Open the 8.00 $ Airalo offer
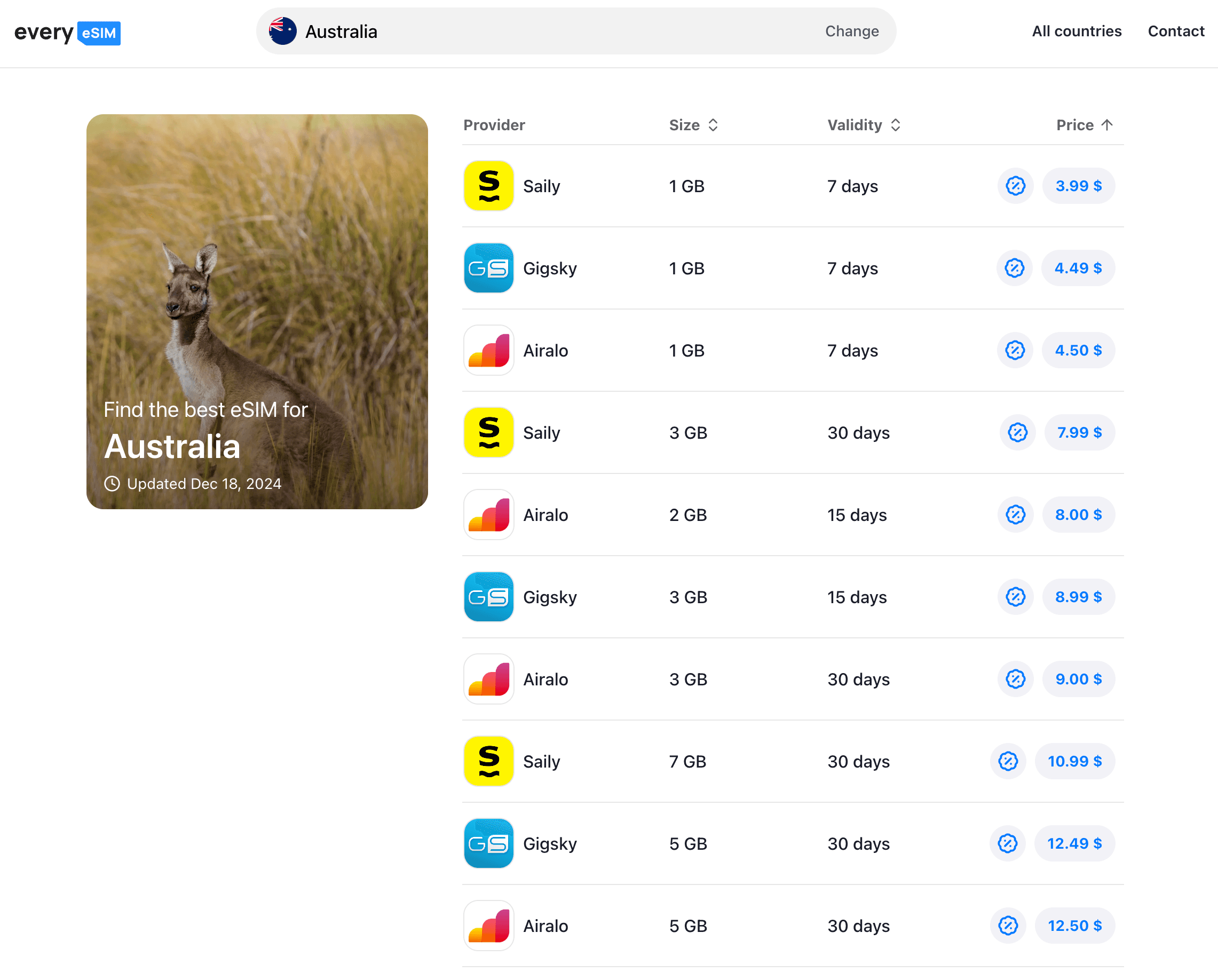Screen dimensions: 1218x980 click(x=1079, y=515)
